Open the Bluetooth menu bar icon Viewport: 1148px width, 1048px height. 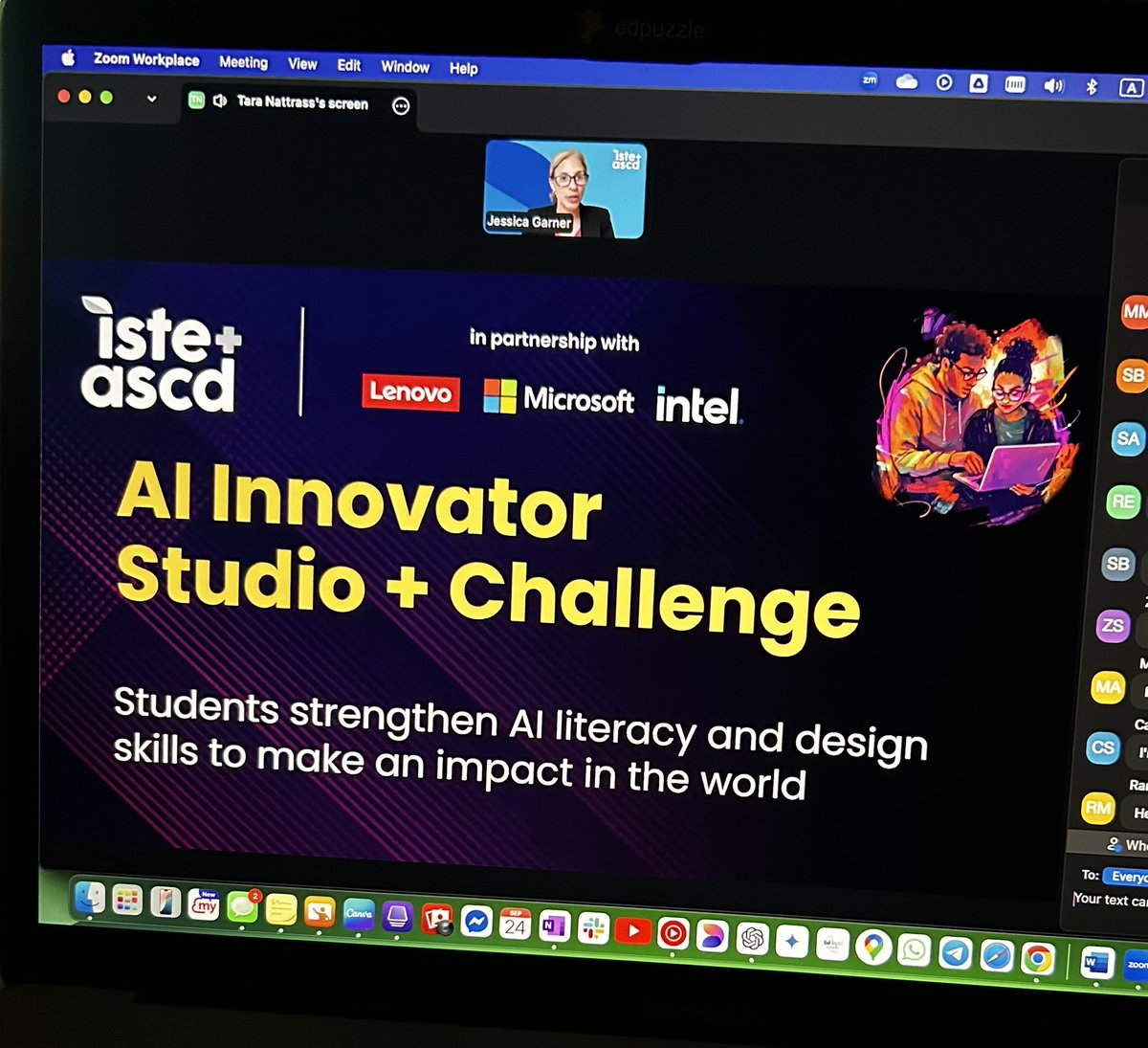point(1092,87)
